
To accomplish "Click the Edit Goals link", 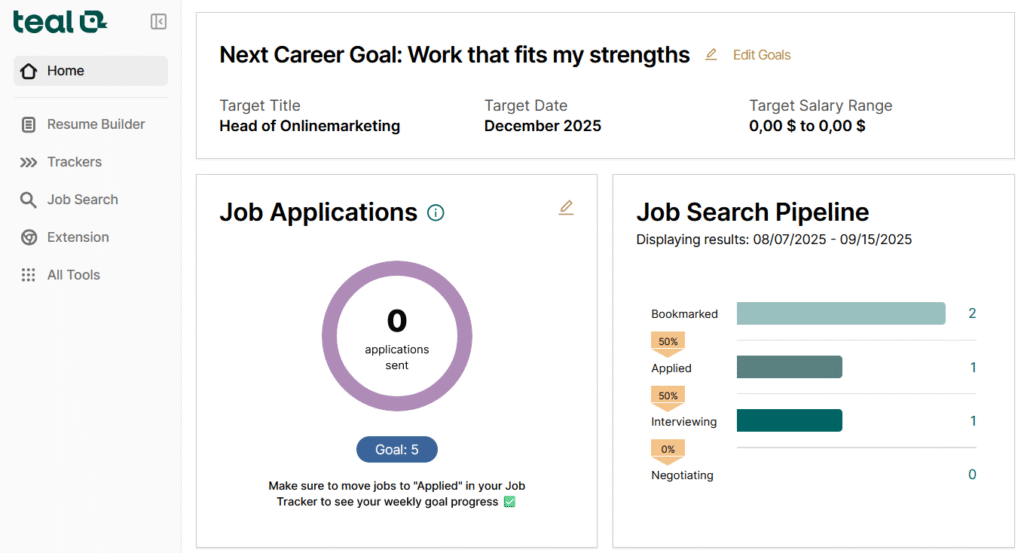I will coord(761,55).
